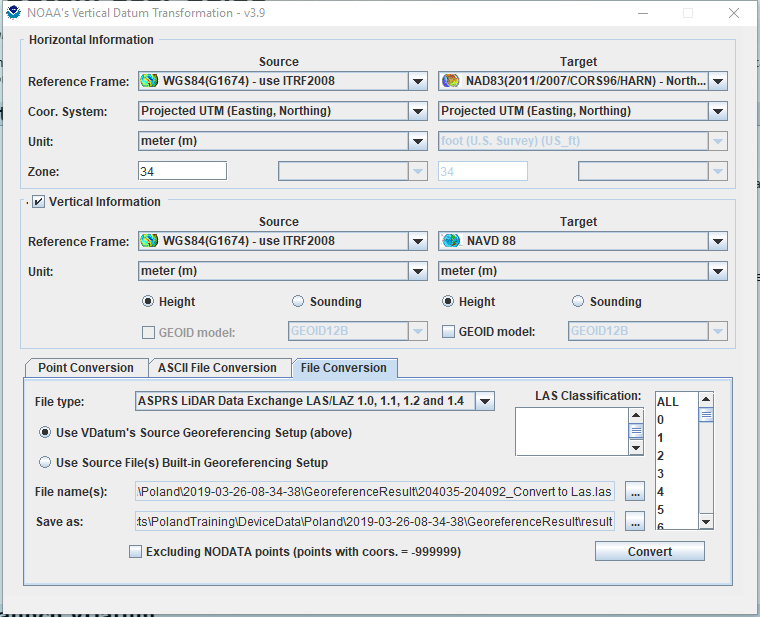Select target Sounding radio button

pos(578,301)
